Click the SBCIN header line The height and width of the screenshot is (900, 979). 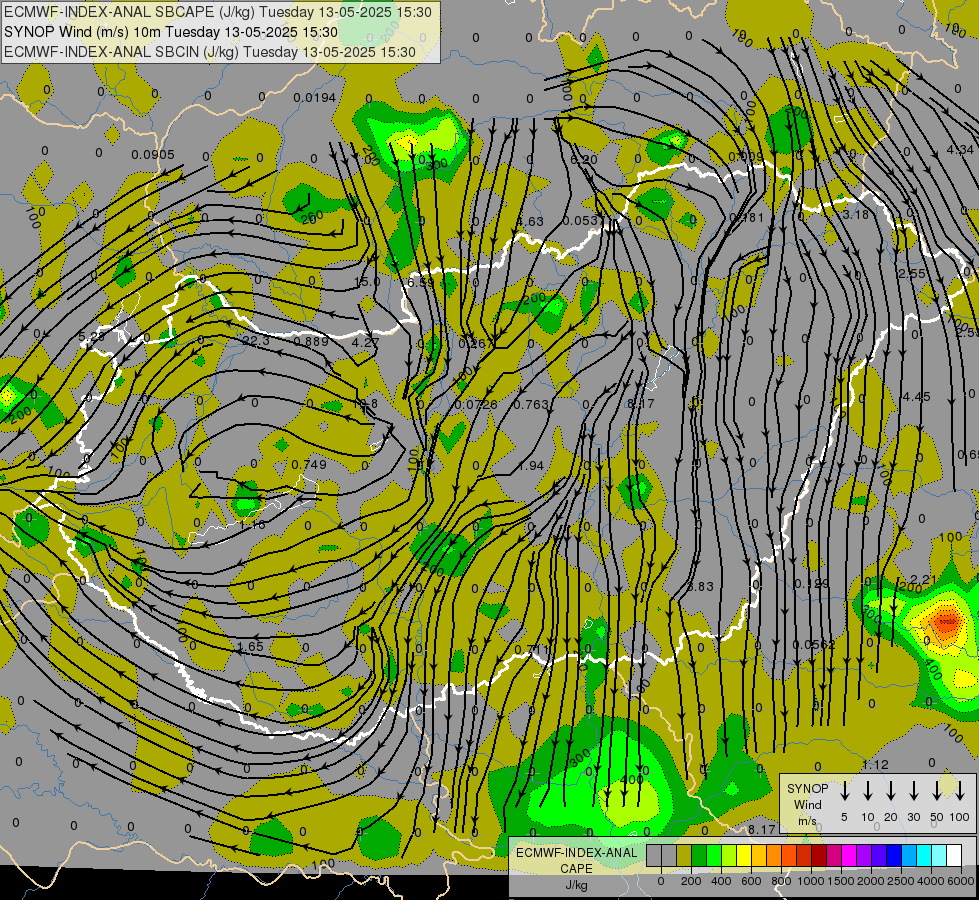[210, 52]
